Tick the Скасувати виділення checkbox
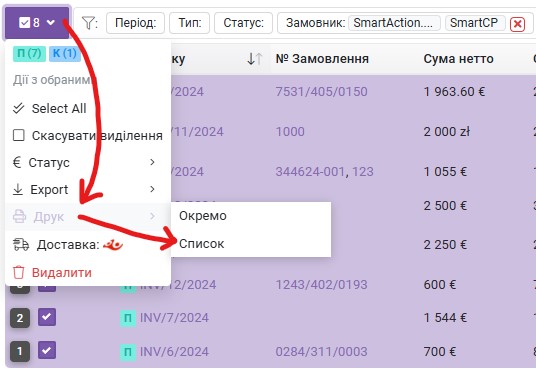The width and height of the screenshot is (536, 375). tap(18, 135)
